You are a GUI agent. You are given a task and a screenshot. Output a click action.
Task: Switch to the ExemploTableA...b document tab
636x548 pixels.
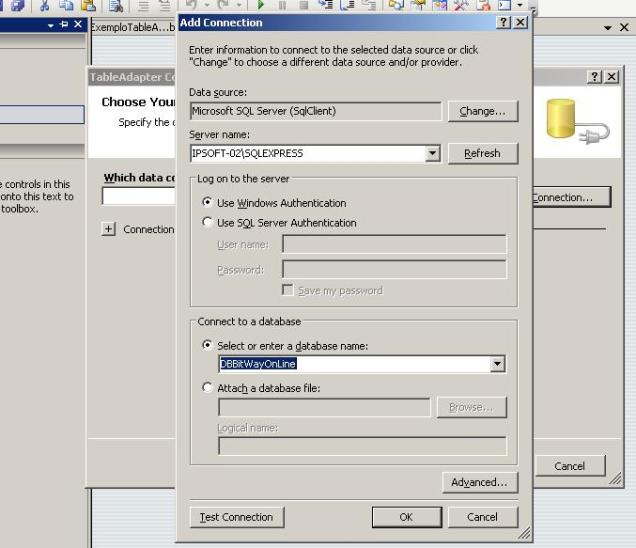[x=133, y=27]
